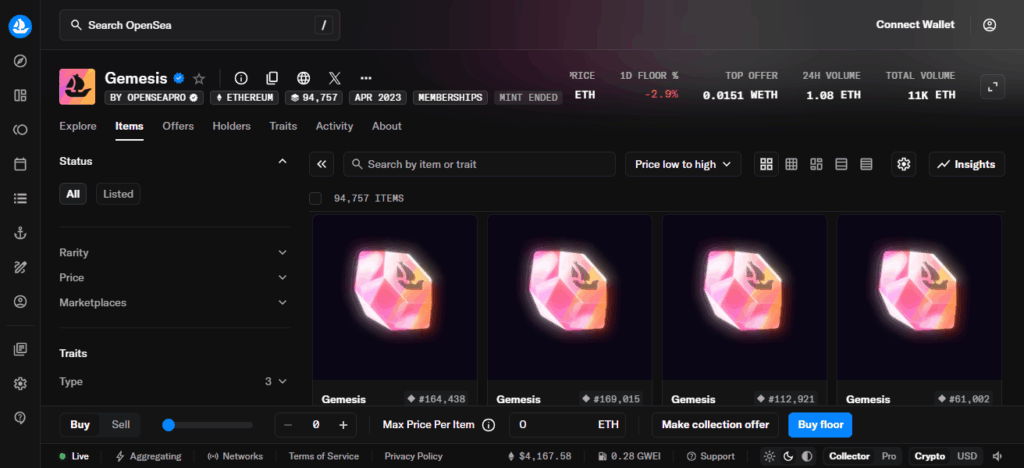Open the Offers tab
This screenshot has height=468, width=1024.
tap(178, 126)
